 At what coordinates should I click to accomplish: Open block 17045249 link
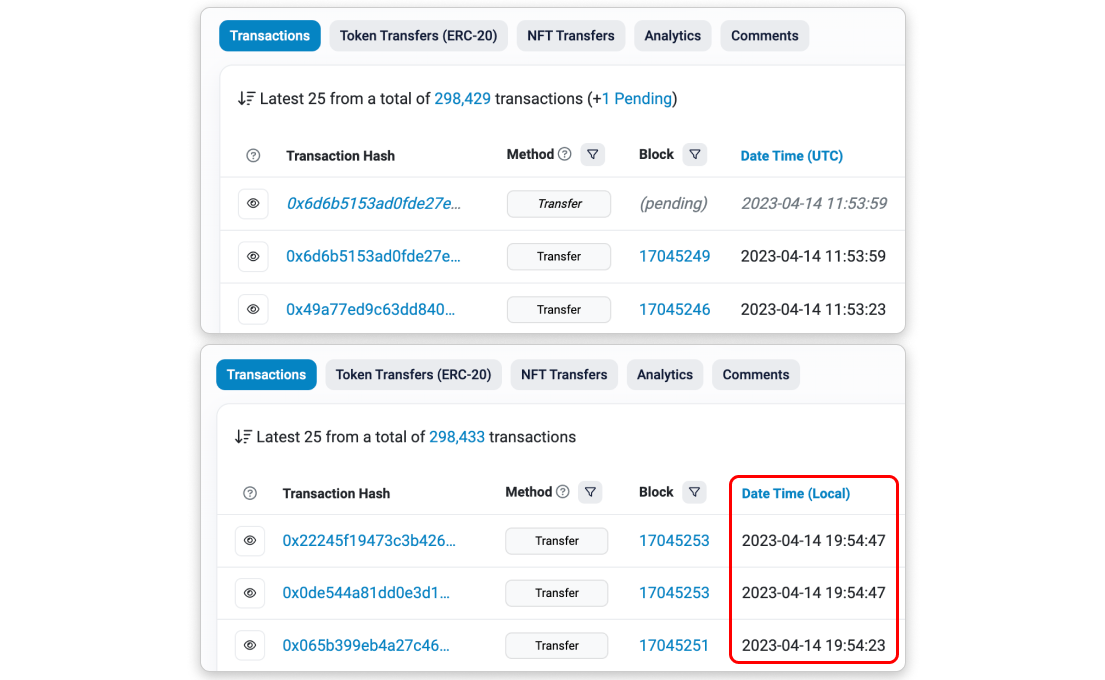tap(674, 256)
